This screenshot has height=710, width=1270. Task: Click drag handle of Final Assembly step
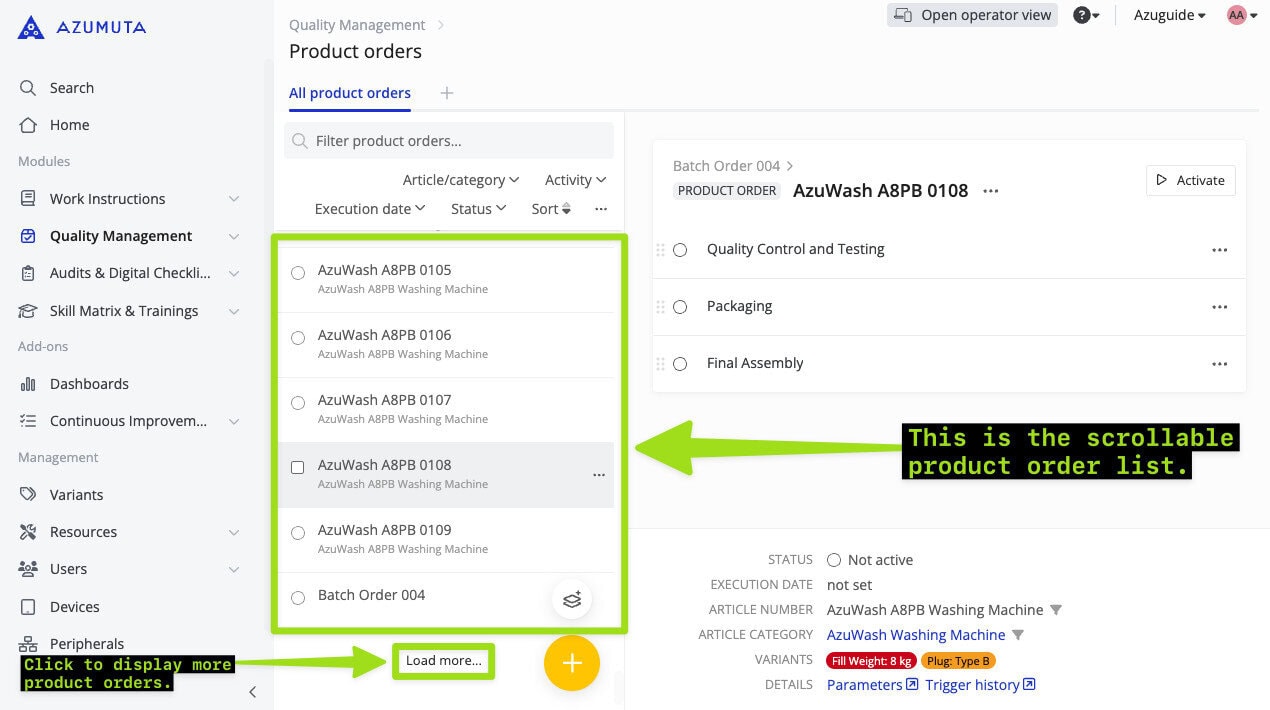click(x=660, y=364)
